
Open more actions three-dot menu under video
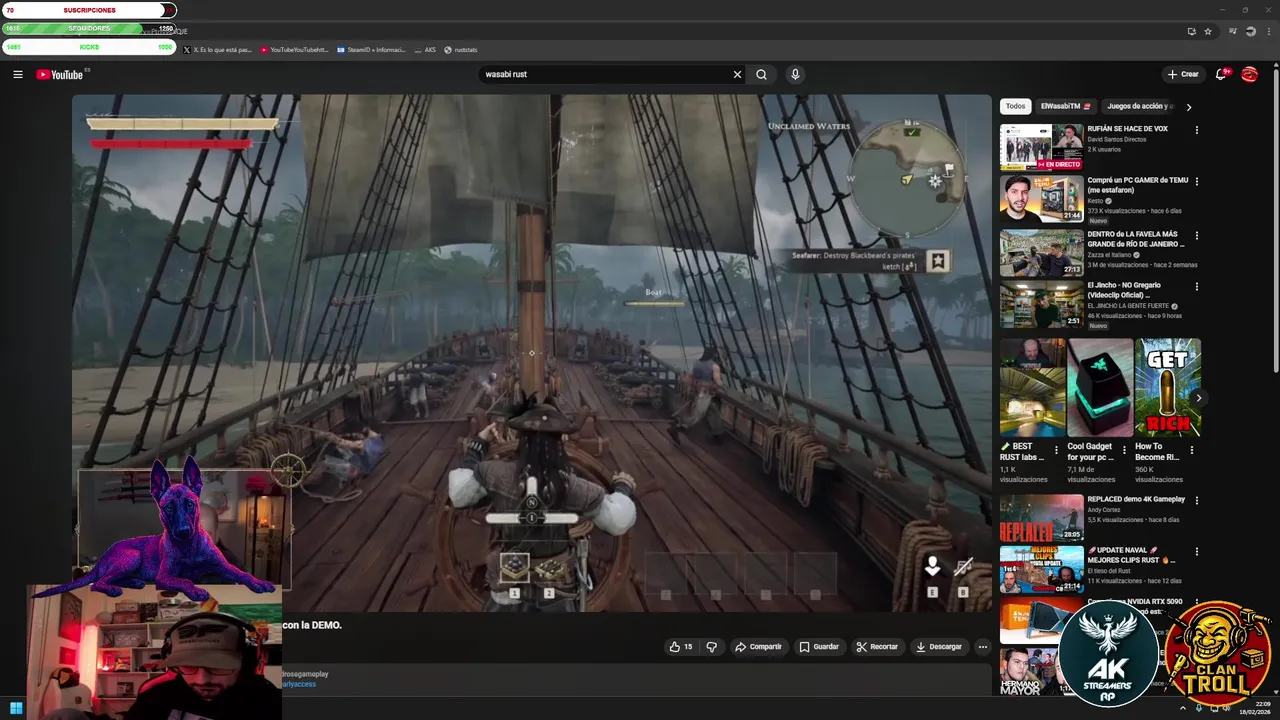click(x=983, y=647)
